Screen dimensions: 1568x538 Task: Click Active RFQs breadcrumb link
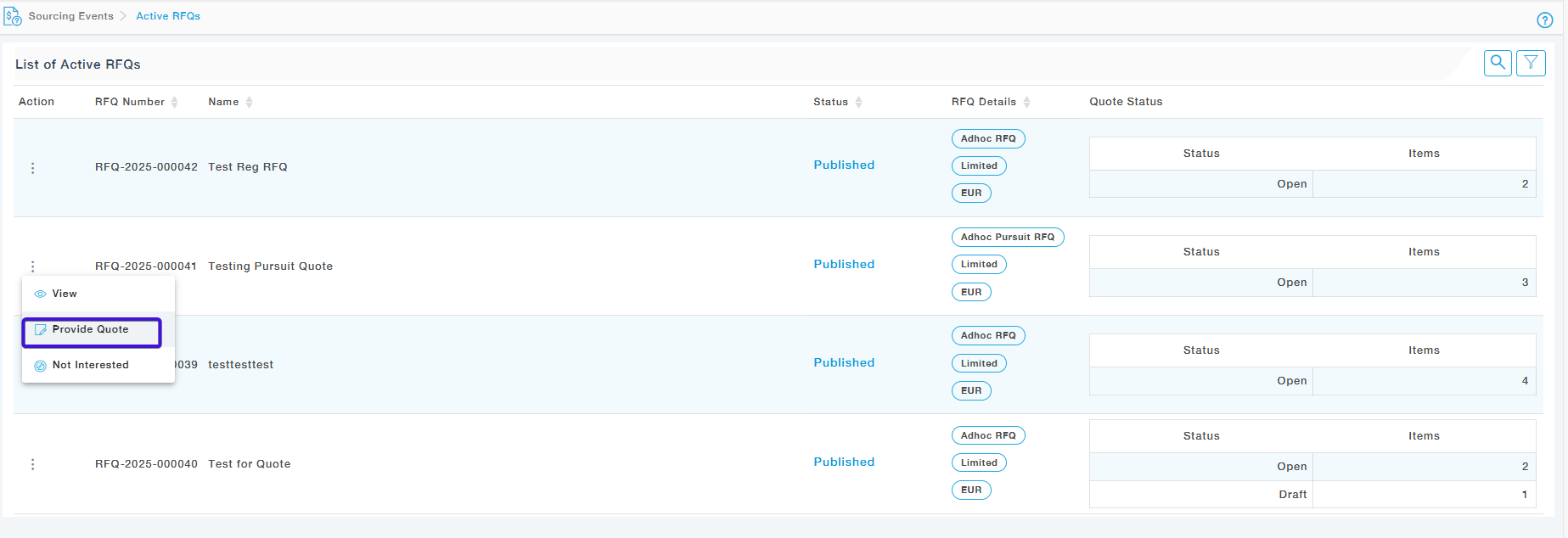coord(168,16)
